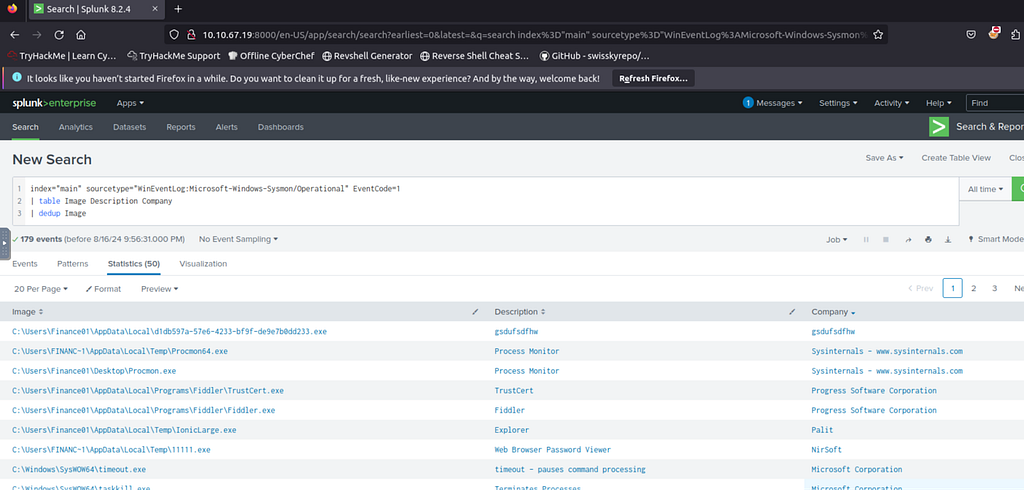Open the Analytics nav tab
This screenshot has height=490, width=1024.
pos(76,127)
